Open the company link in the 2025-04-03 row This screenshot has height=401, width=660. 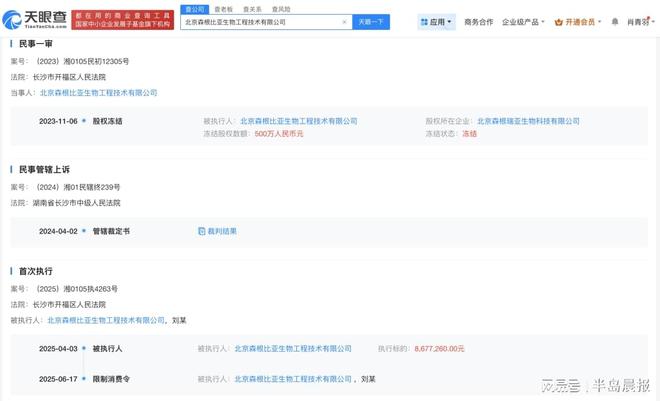pos(293,348)
